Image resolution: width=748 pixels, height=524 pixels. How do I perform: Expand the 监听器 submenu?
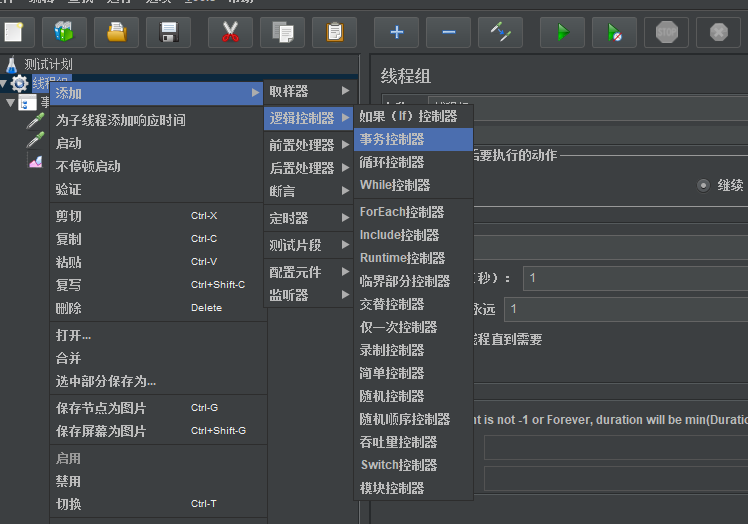(x=309, y=295)
